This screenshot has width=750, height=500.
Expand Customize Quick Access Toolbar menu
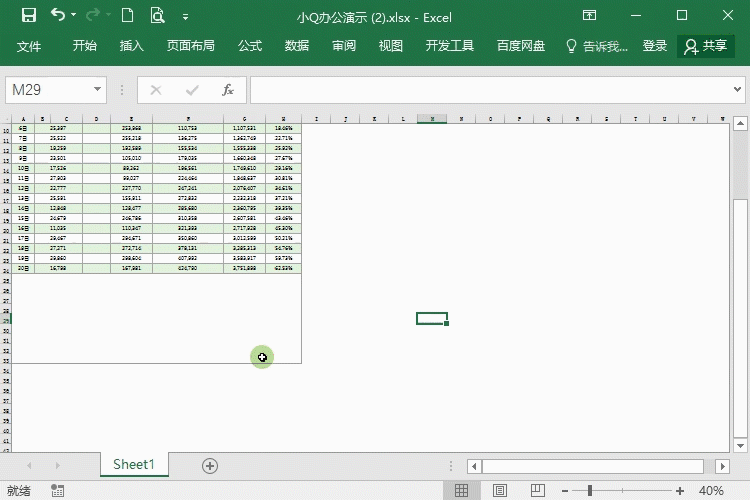(x=185, y=17)
